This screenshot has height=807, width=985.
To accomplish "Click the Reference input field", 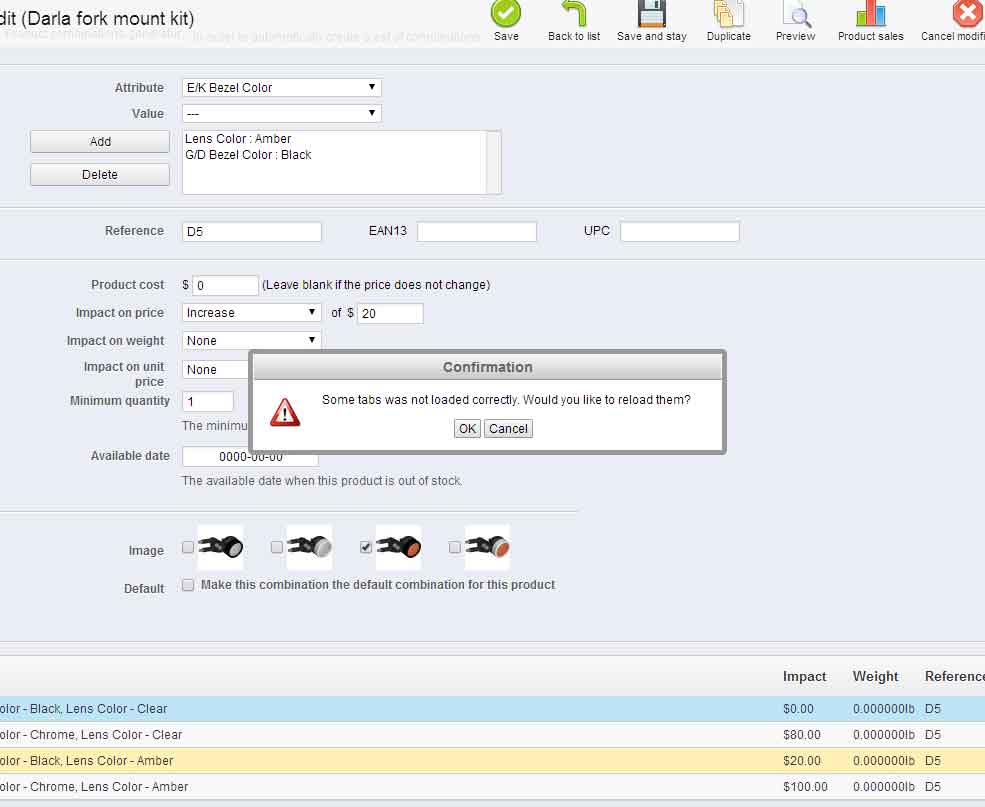I will point(252,231).
